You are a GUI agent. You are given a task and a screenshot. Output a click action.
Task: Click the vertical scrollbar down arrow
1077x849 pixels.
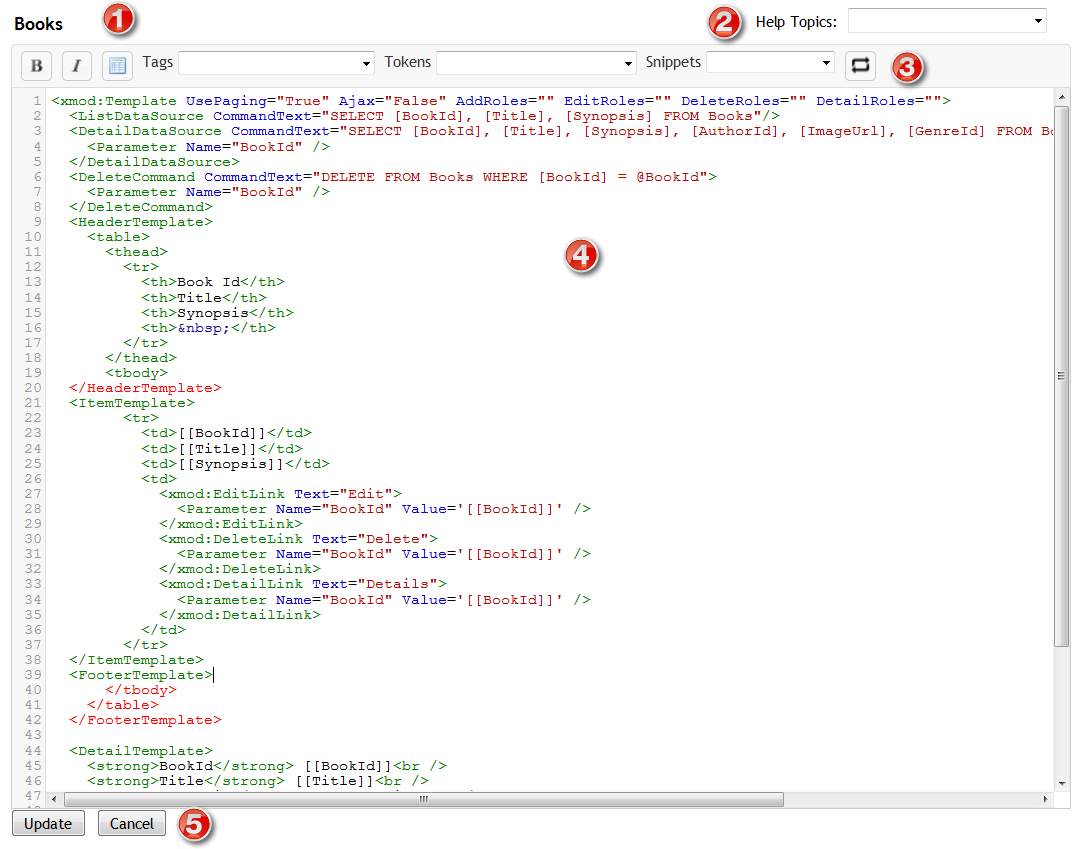pyautogui.click(x=1062, y=783)
